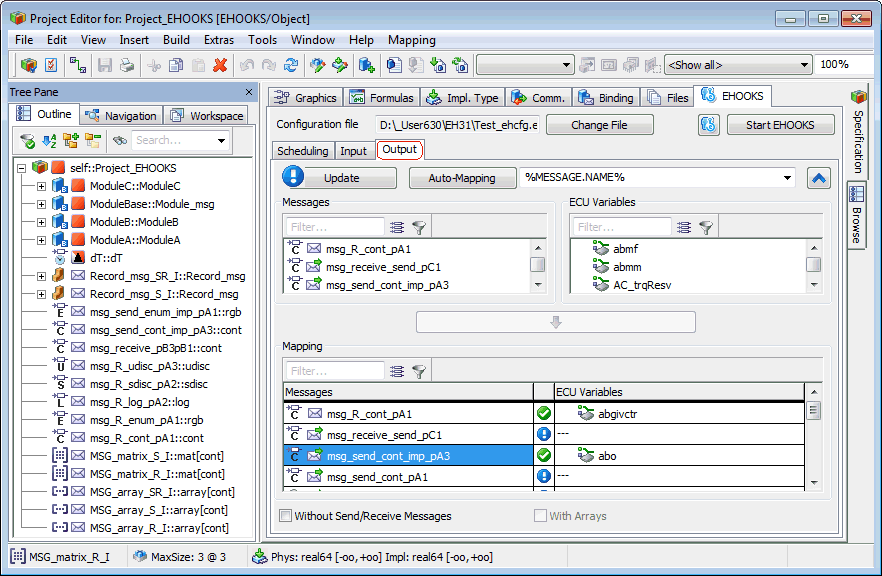Open the <Show all> filter dropdown
882x576 pixels.
tap(804, 65)
